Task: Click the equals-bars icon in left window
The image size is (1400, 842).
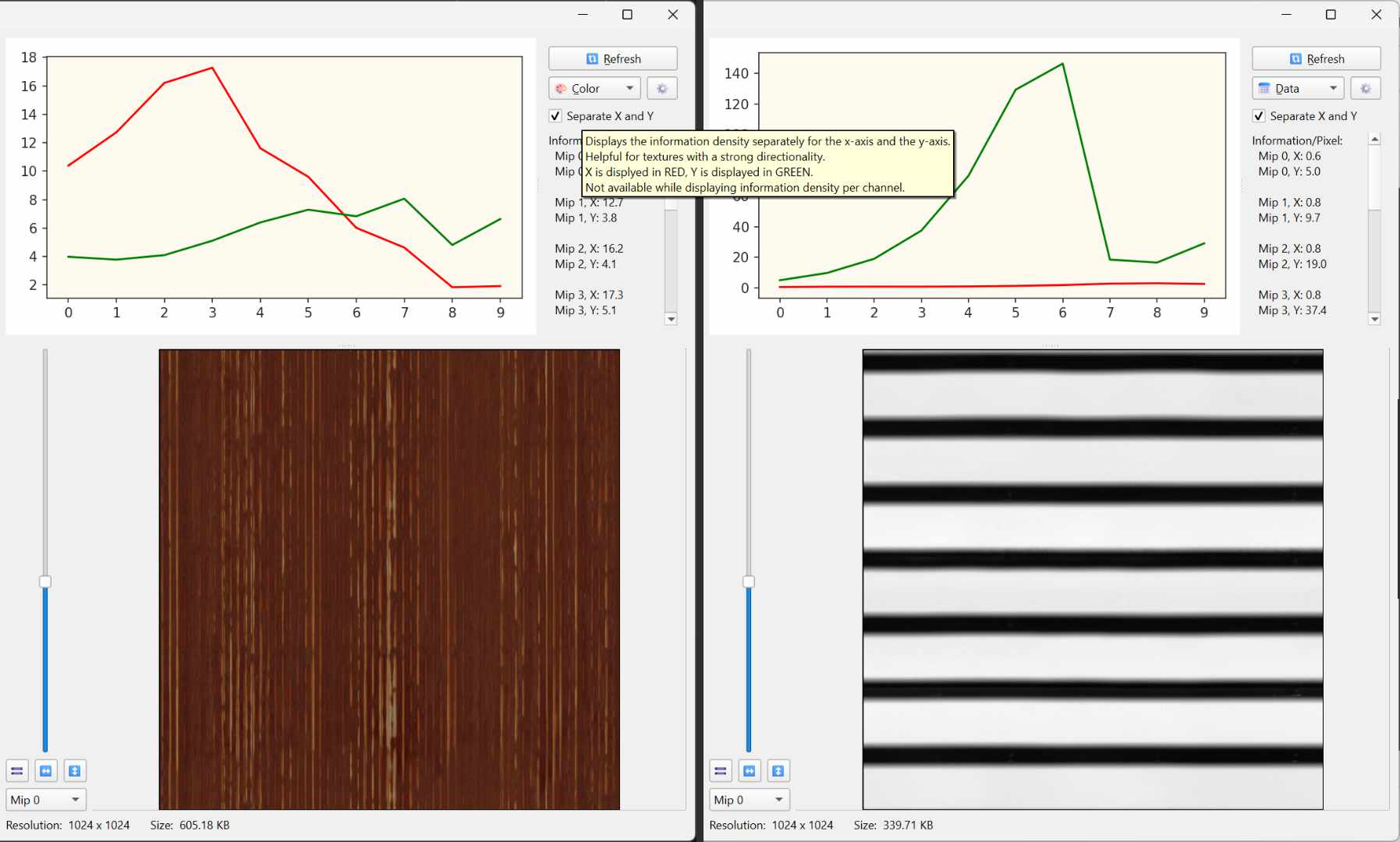Action: (17, 771)
